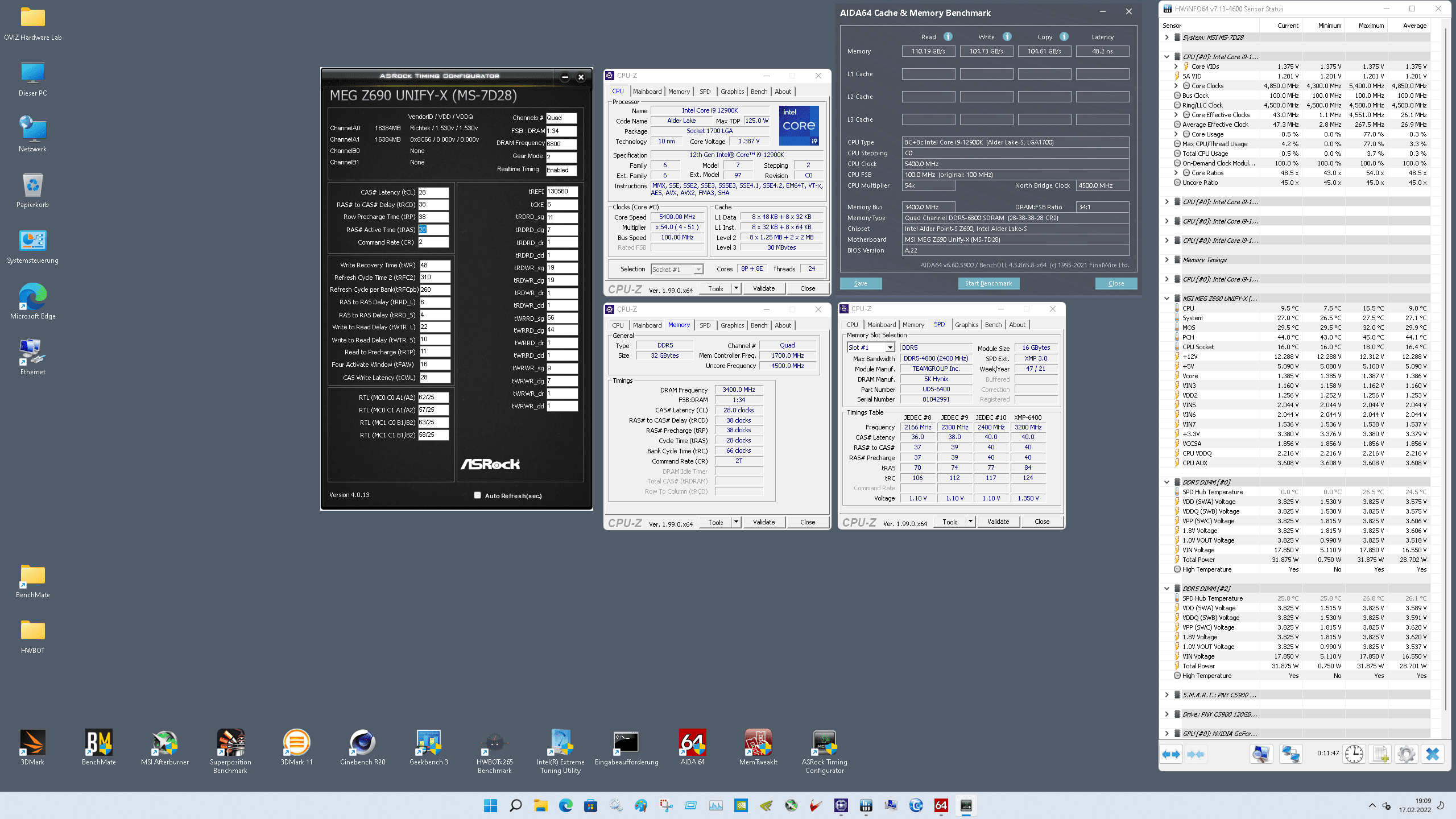
Task: Expand GPU [#0]: NVIDIA GeForce node
Action: [x=1167, y=734]
